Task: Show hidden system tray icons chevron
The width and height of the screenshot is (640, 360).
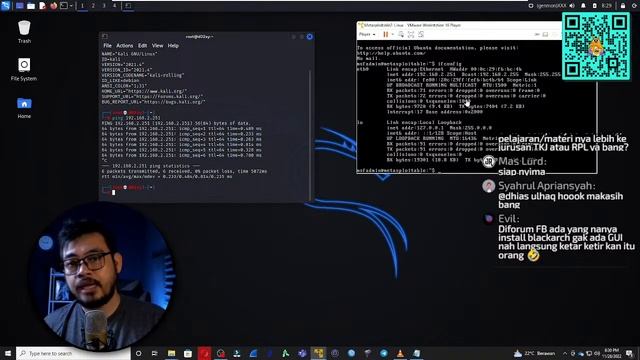Action: [x=564, y=353]
